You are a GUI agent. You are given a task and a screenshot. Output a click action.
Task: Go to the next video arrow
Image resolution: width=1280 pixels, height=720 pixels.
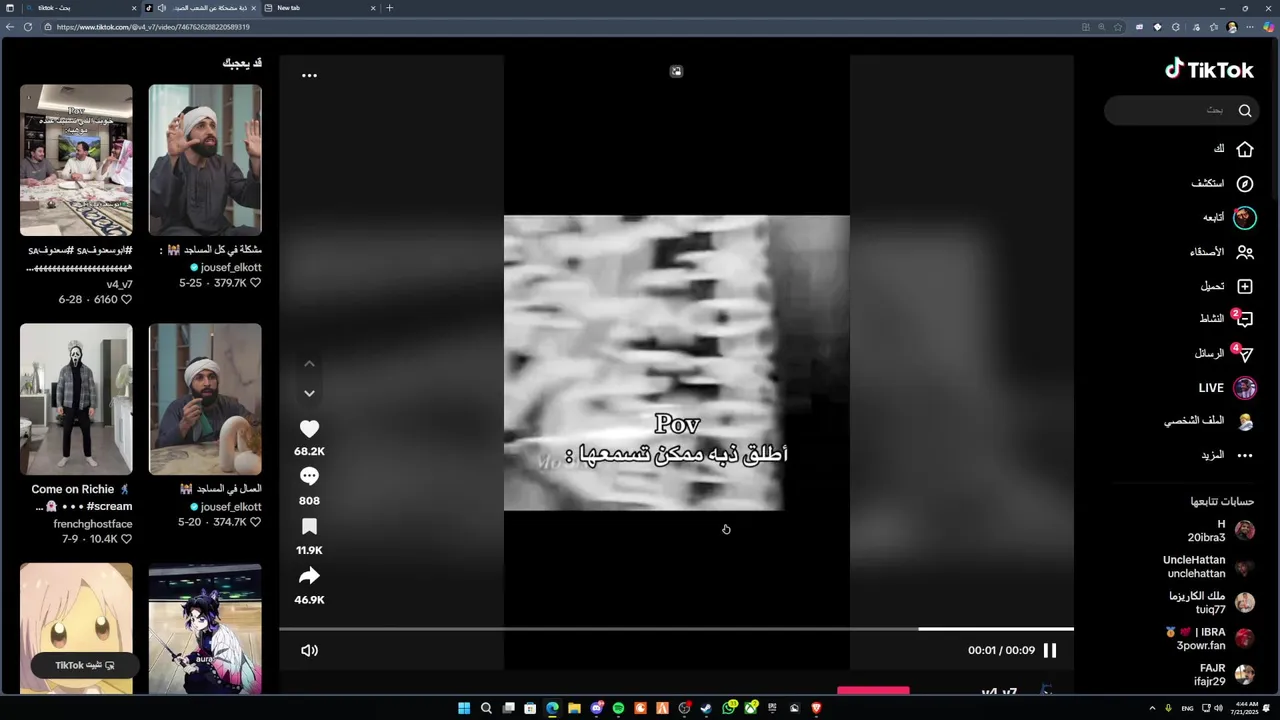(x=309, y=393)
